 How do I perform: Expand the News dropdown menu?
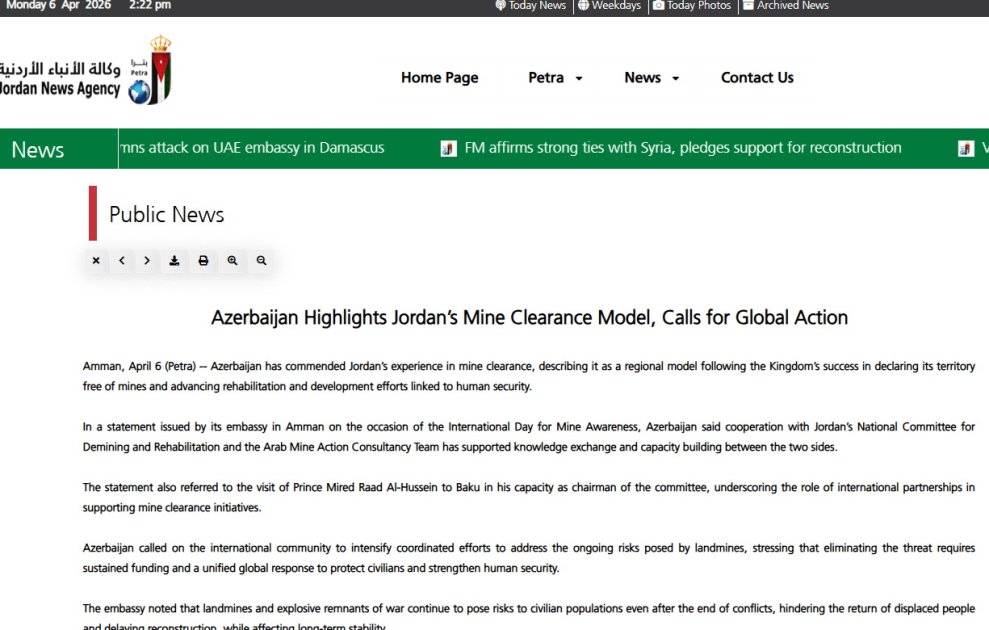(651, 78)
